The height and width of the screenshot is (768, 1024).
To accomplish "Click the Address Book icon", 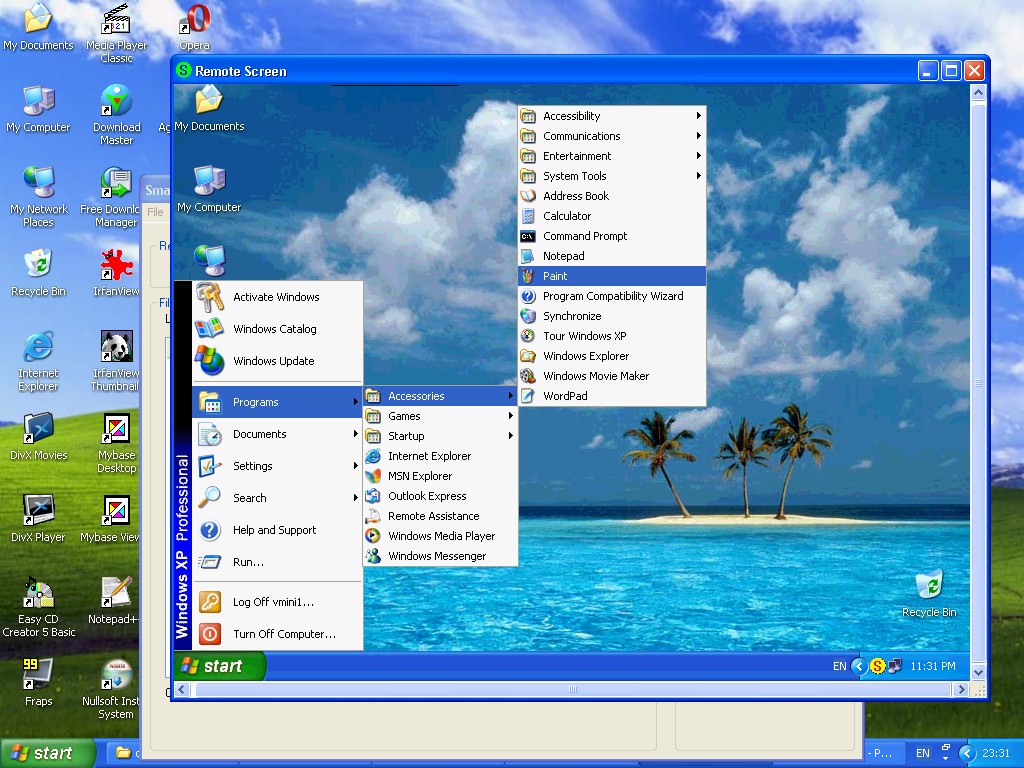I will tap(528, 196).
